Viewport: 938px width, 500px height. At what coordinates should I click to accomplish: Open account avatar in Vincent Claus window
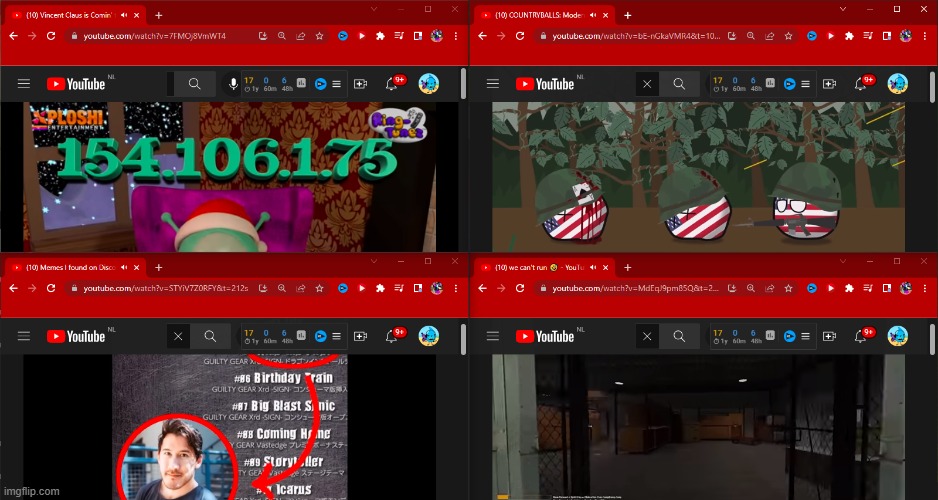click(429, 84)
